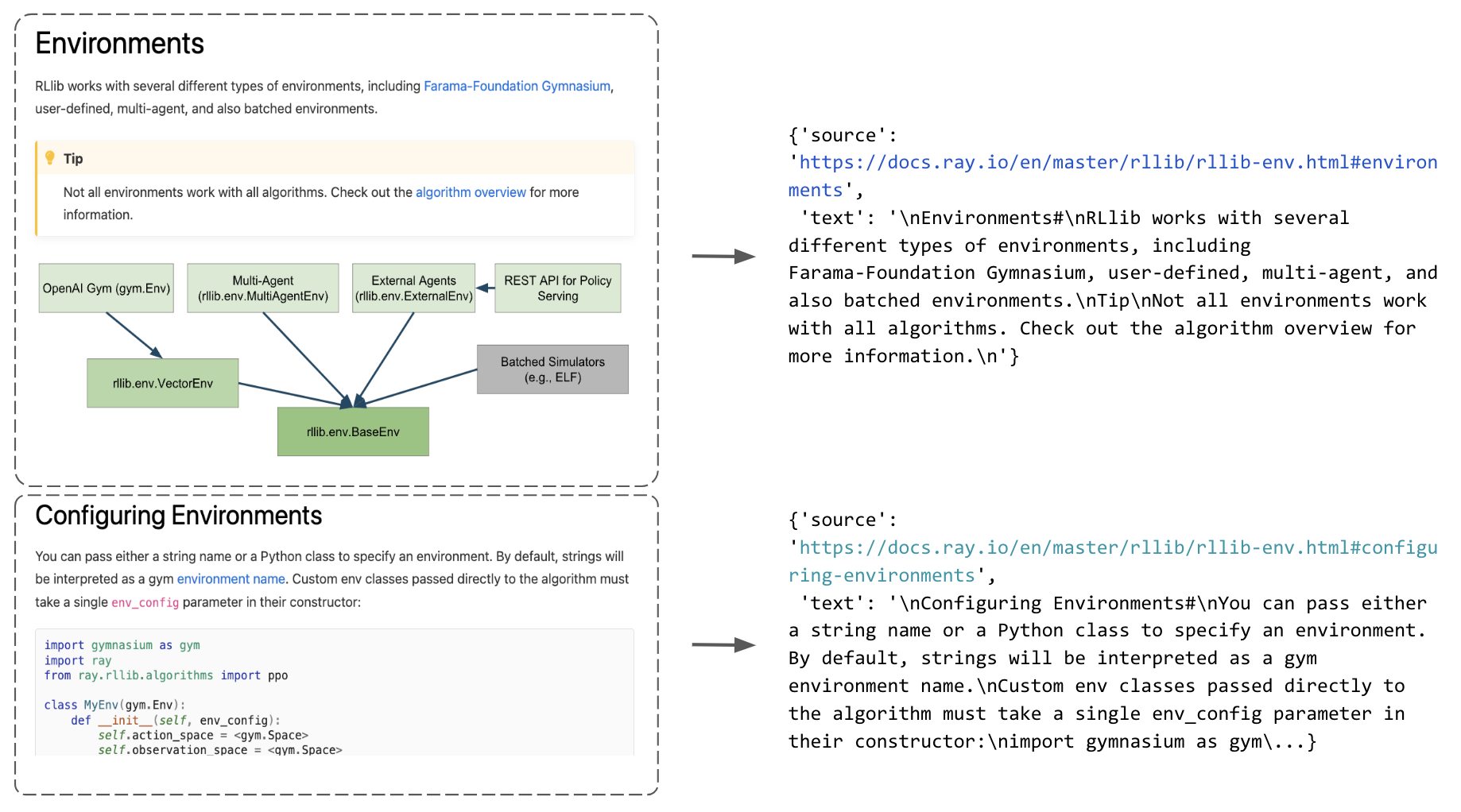The width and height of the screenshot is (1461, 812).
Task: Click the 'class MyEnv(gym.Env):' code line
Action: [114, 705]
